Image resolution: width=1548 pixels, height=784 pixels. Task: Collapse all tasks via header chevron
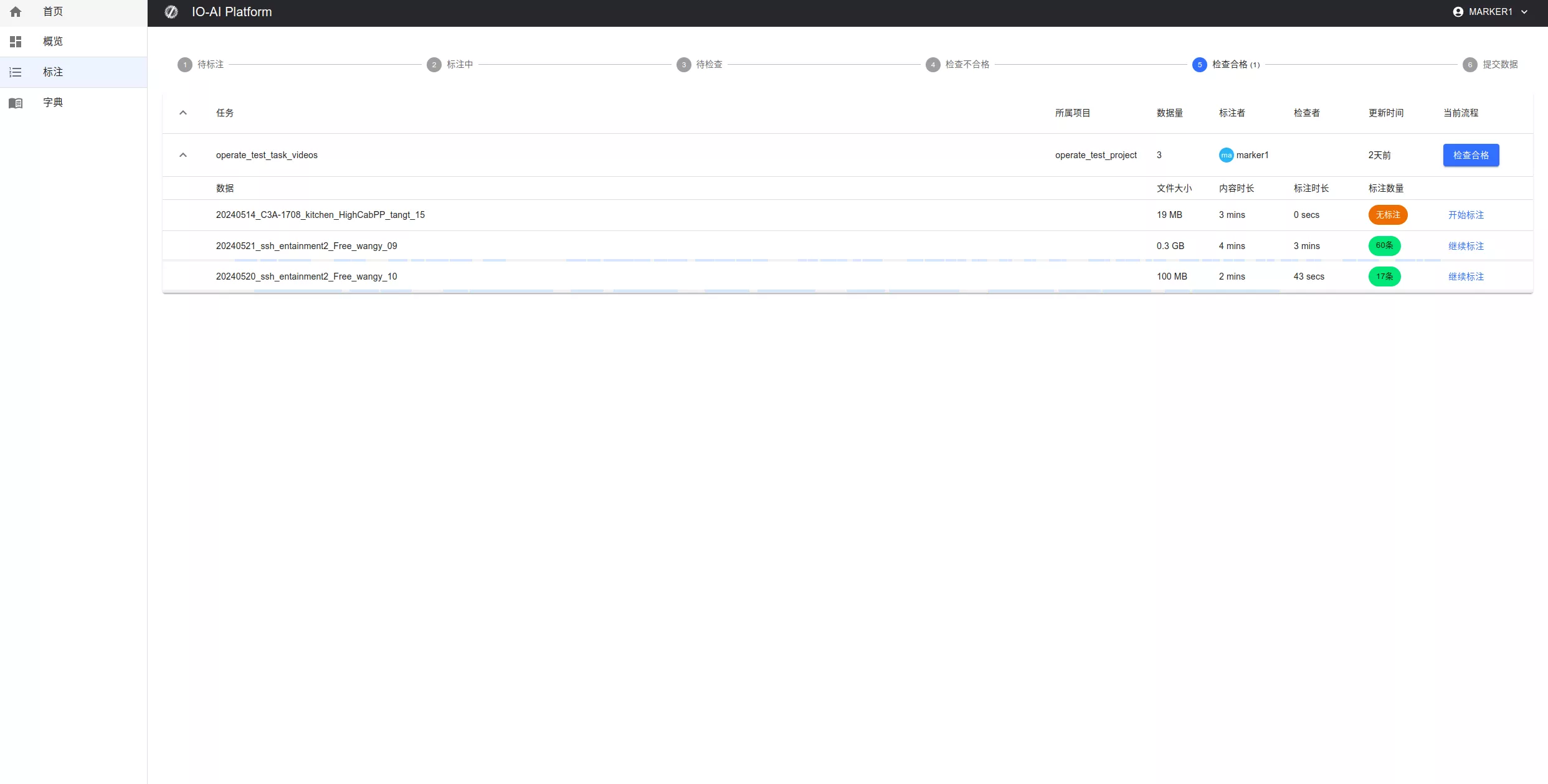click(183, 113)
